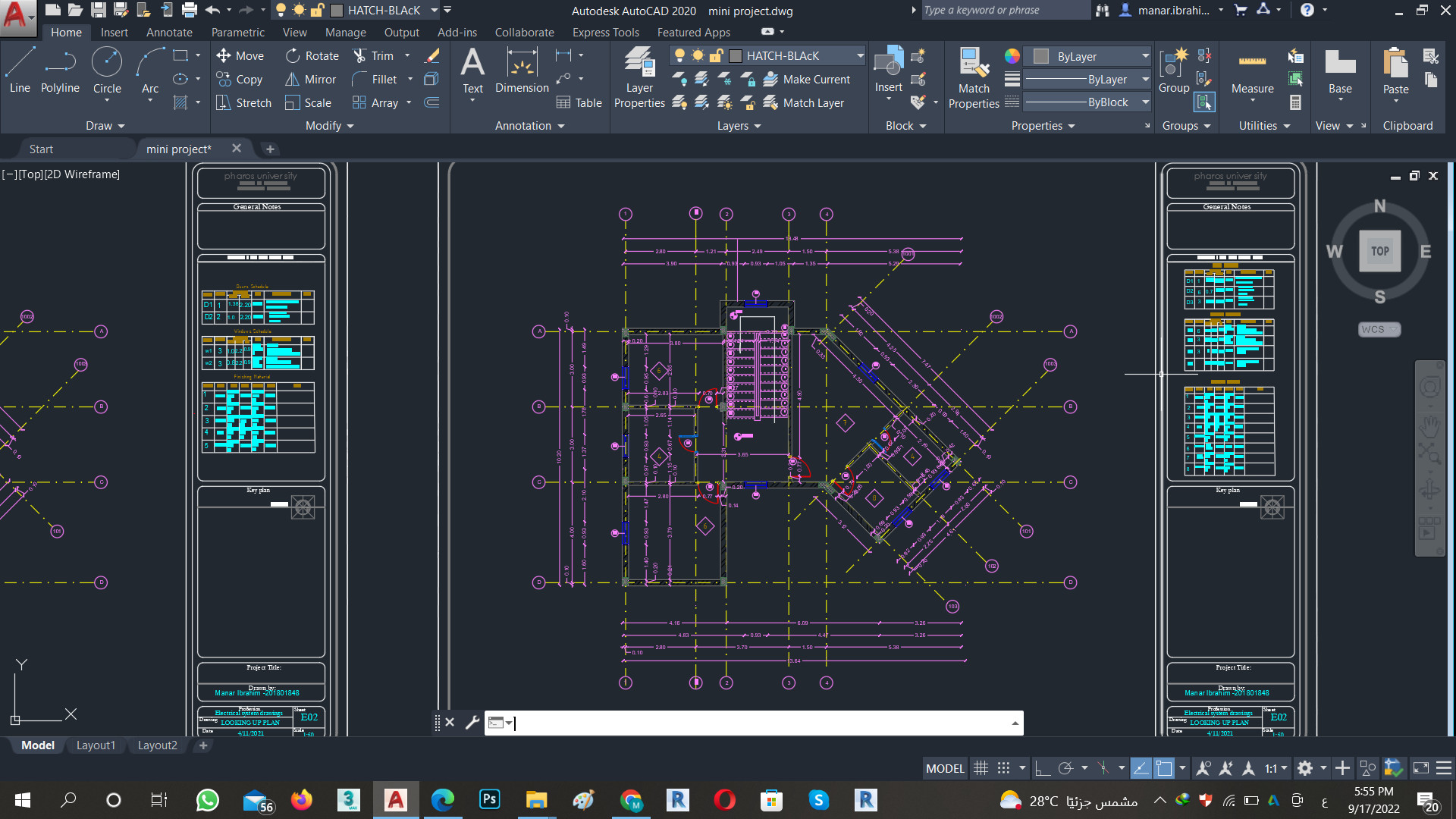This screenshot has width=1456, height=819.
Task: Switch to the Layout1 tab
Action: [x=96, y=745]
